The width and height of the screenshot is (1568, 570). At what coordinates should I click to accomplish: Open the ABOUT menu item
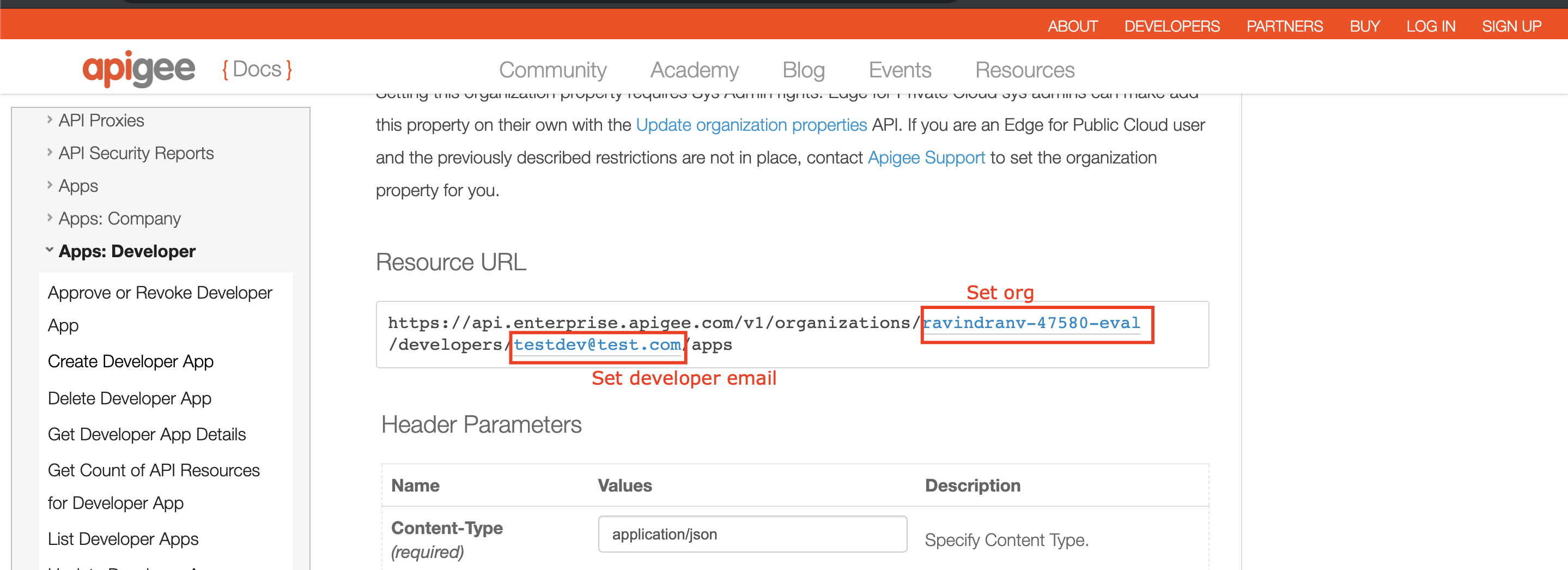1073,26
